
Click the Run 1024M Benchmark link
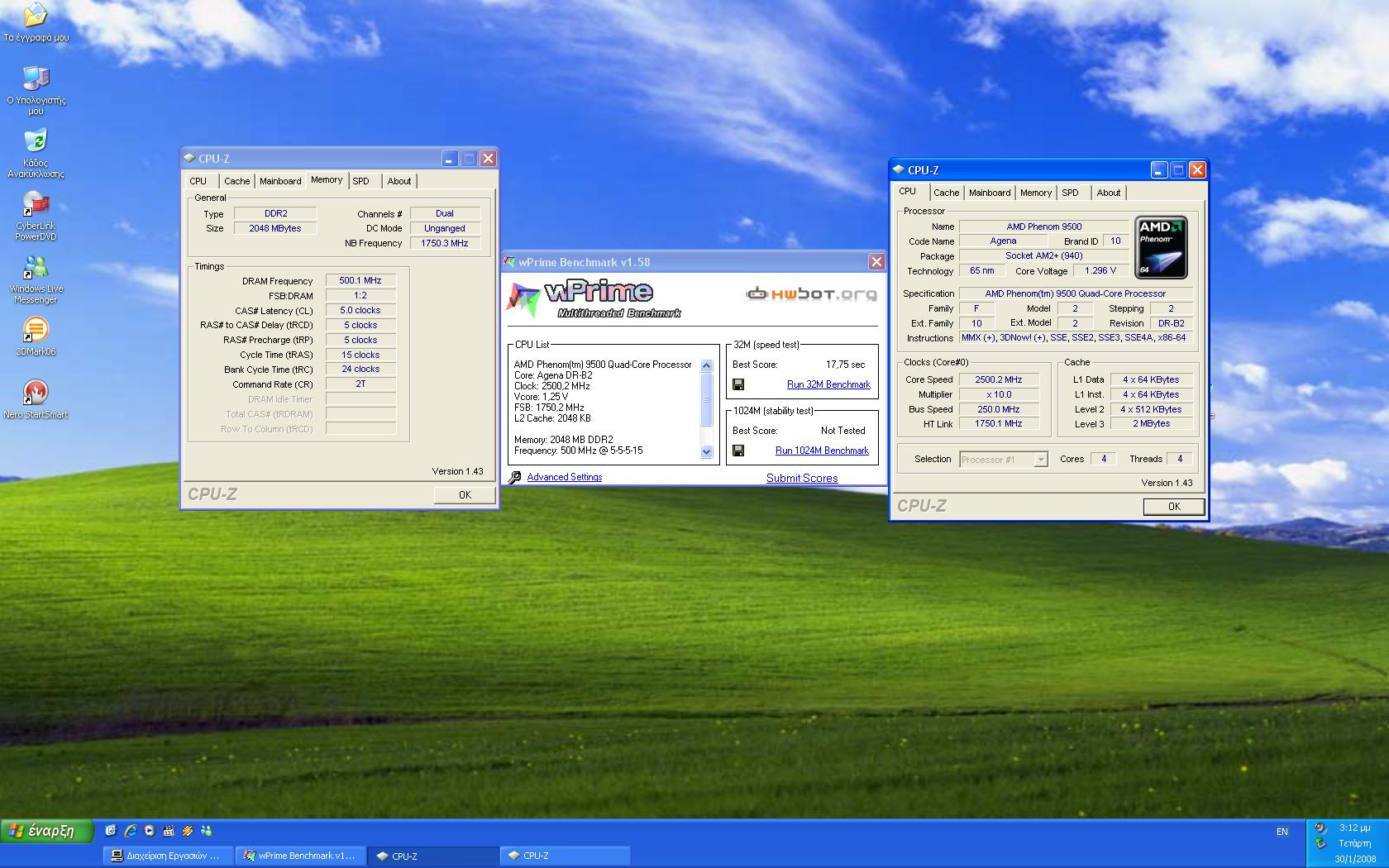pos(822,451)
